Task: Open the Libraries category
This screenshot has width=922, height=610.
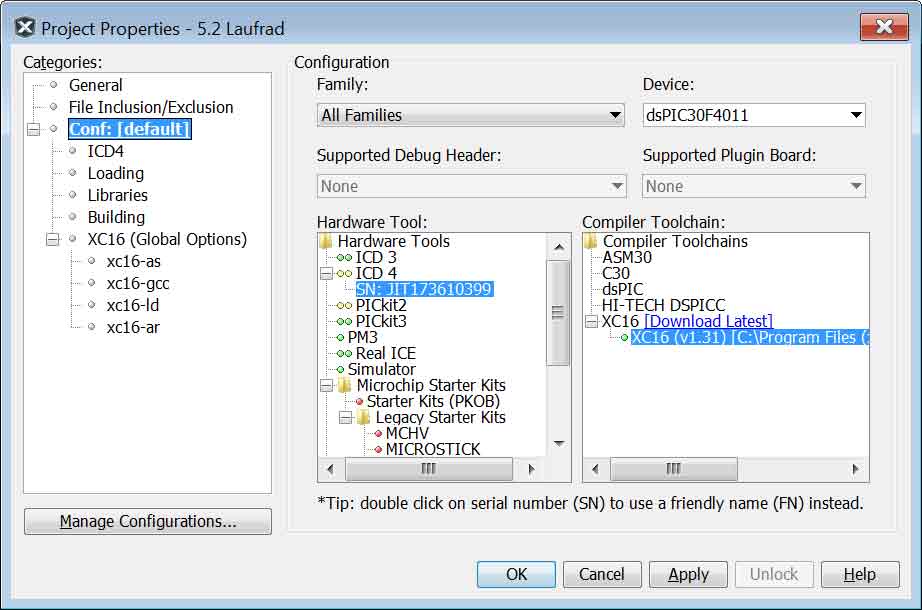Action: pyautogui.click(x=117, y=195)
